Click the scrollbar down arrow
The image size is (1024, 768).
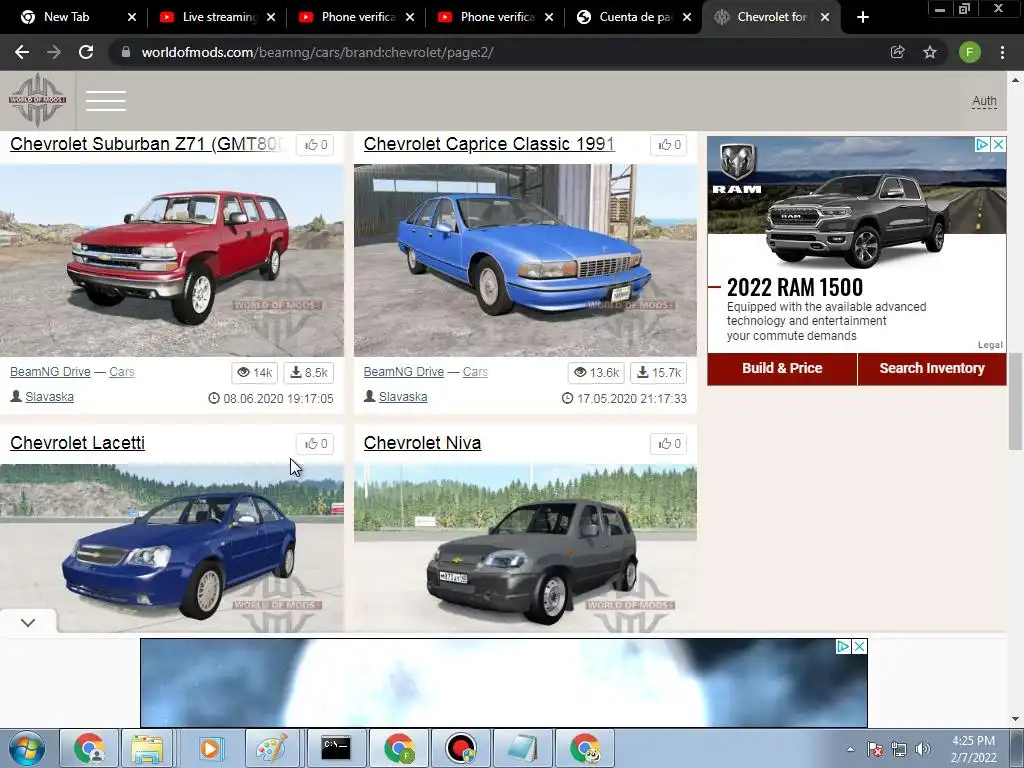1015,719
